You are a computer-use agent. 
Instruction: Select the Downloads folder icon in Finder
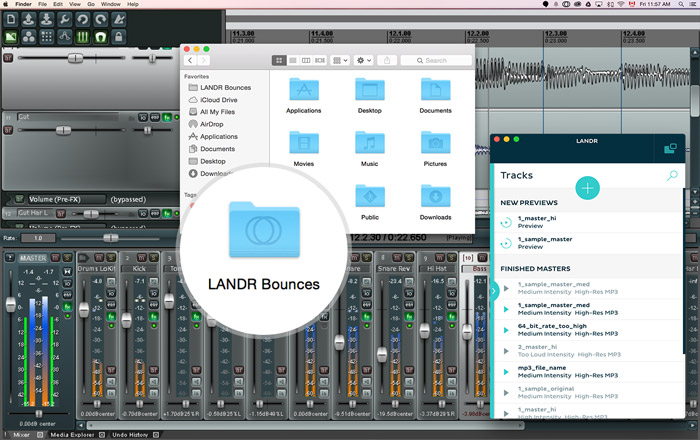coord(435,196)
